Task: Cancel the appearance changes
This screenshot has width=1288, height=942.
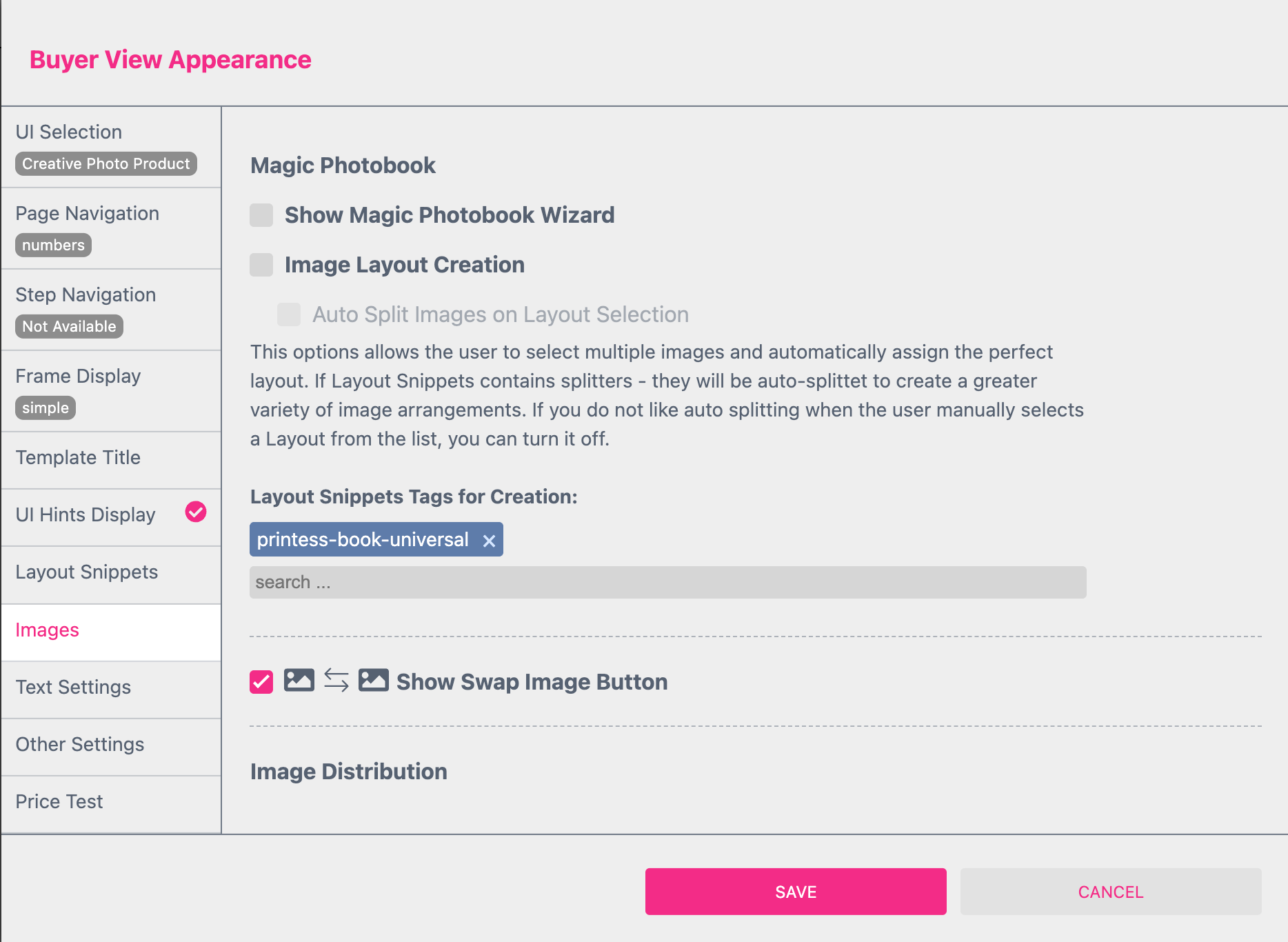Action: (x=1109, y=891)
